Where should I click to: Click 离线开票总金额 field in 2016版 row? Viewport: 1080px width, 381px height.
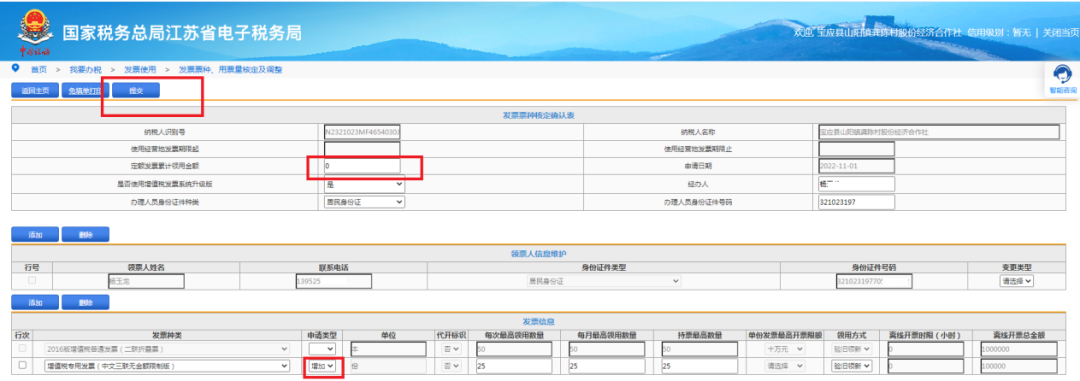click(x=1019, y=349)
